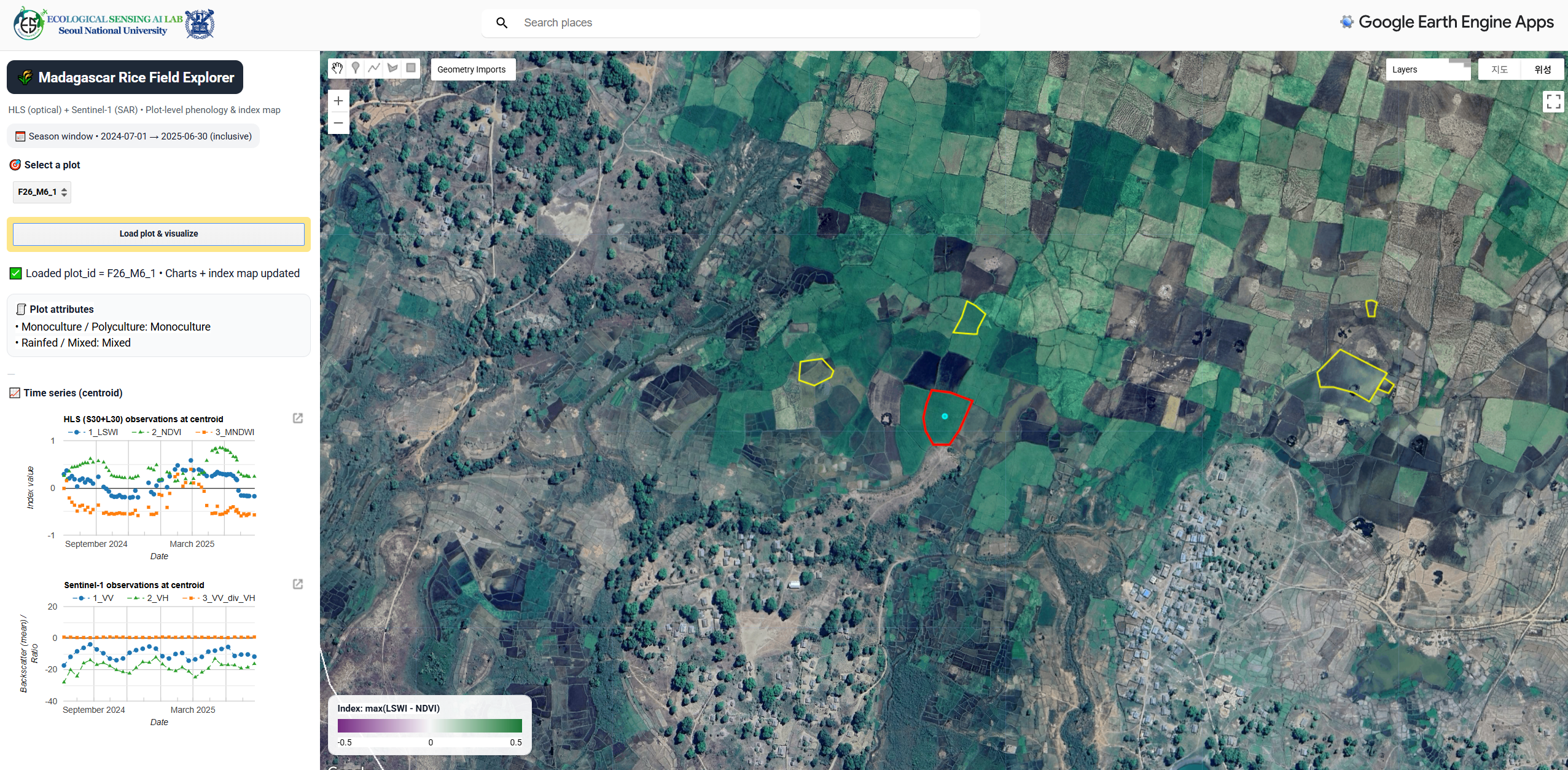
Task: Open the Google Earth Engine Apps link
Action: click(1447, 23)
